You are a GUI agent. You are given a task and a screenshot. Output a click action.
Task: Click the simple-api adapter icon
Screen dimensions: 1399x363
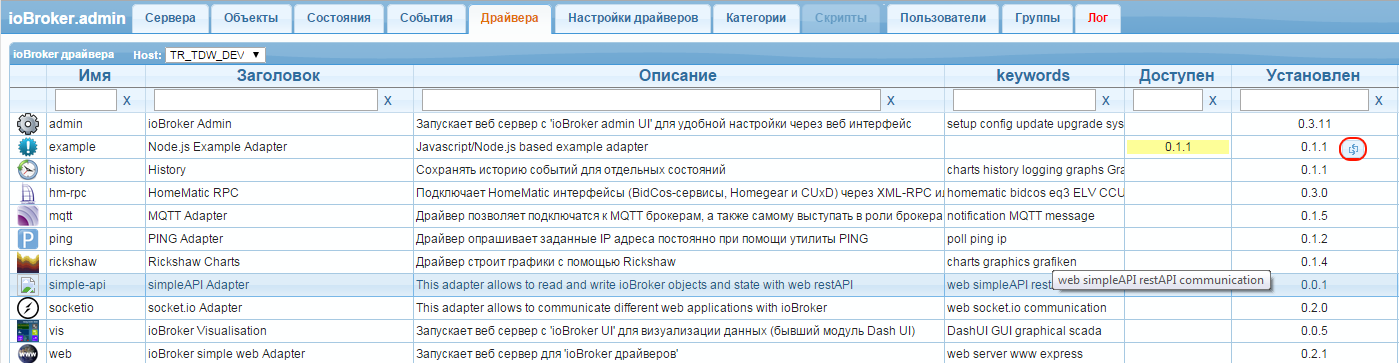click(28, 285)
